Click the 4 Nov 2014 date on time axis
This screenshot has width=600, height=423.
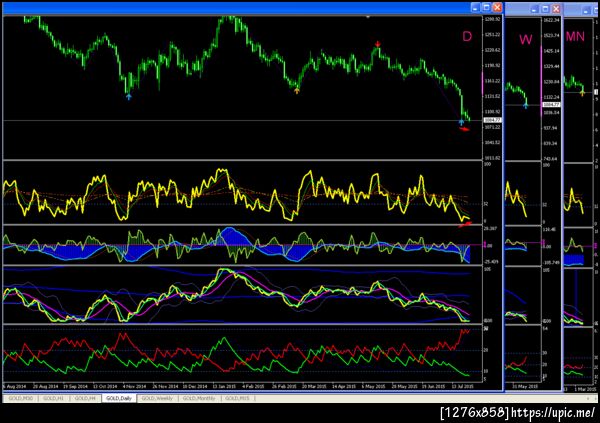[135, 386]
